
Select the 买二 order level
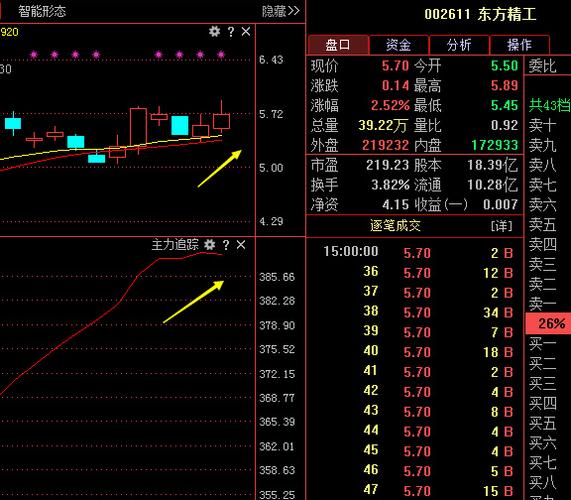[x=542, y=363]
